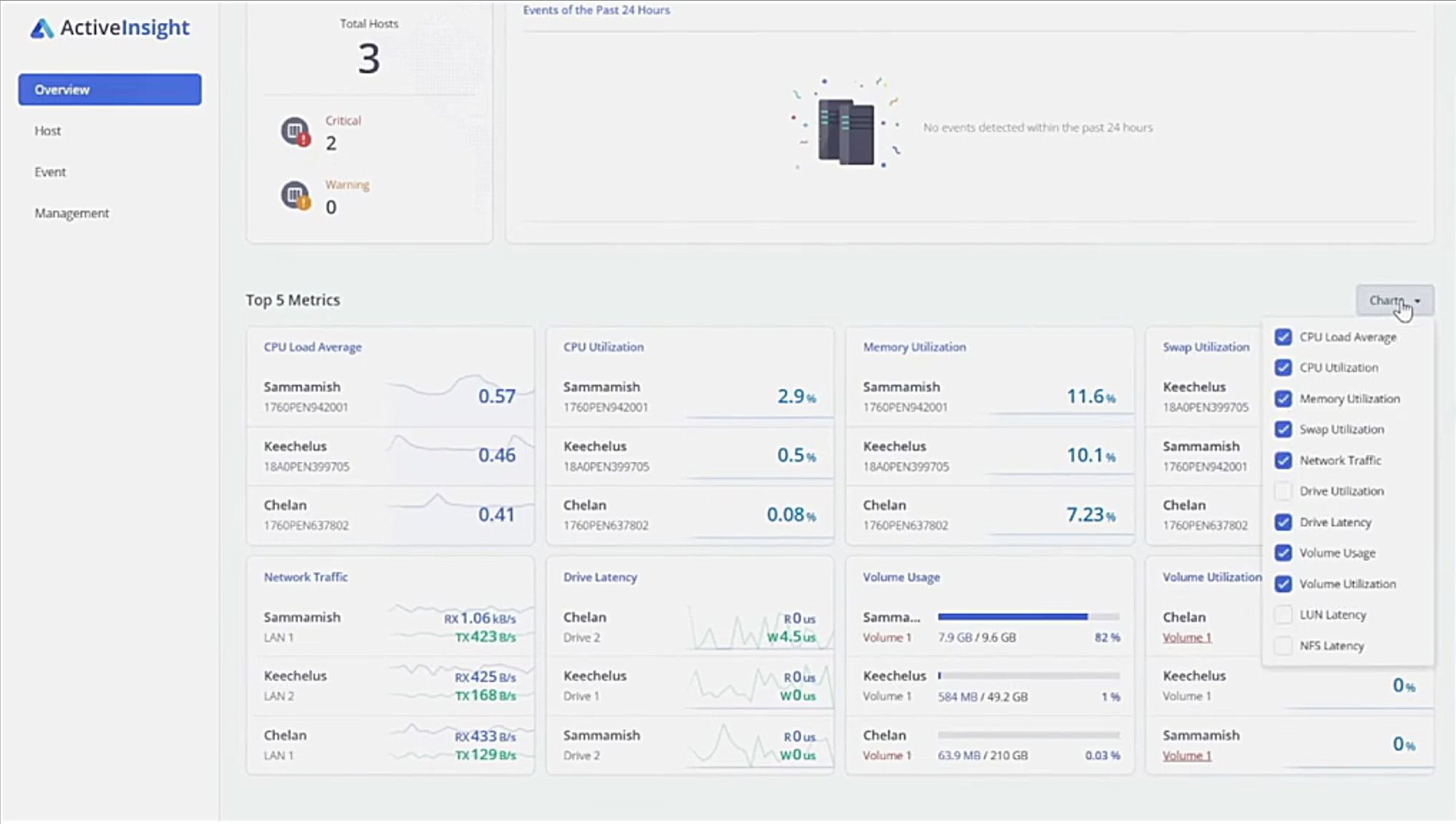The image size is (1456, 824).
Task: Click Keechelus volume usage bar at 1%
Action: (1029, 676)
